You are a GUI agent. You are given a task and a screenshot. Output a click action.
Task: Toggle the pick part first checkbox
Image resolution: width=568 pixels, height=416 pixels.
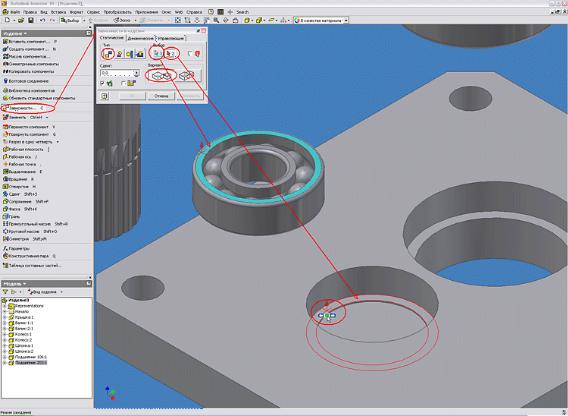click(190, 54)
